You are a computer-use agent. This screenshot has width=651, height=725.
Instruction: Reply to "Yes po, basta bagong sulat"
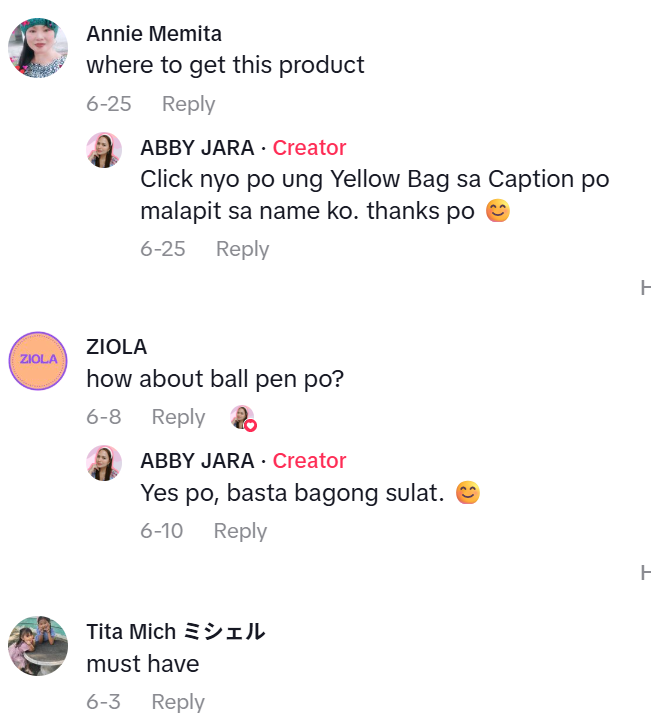point(240,531)
